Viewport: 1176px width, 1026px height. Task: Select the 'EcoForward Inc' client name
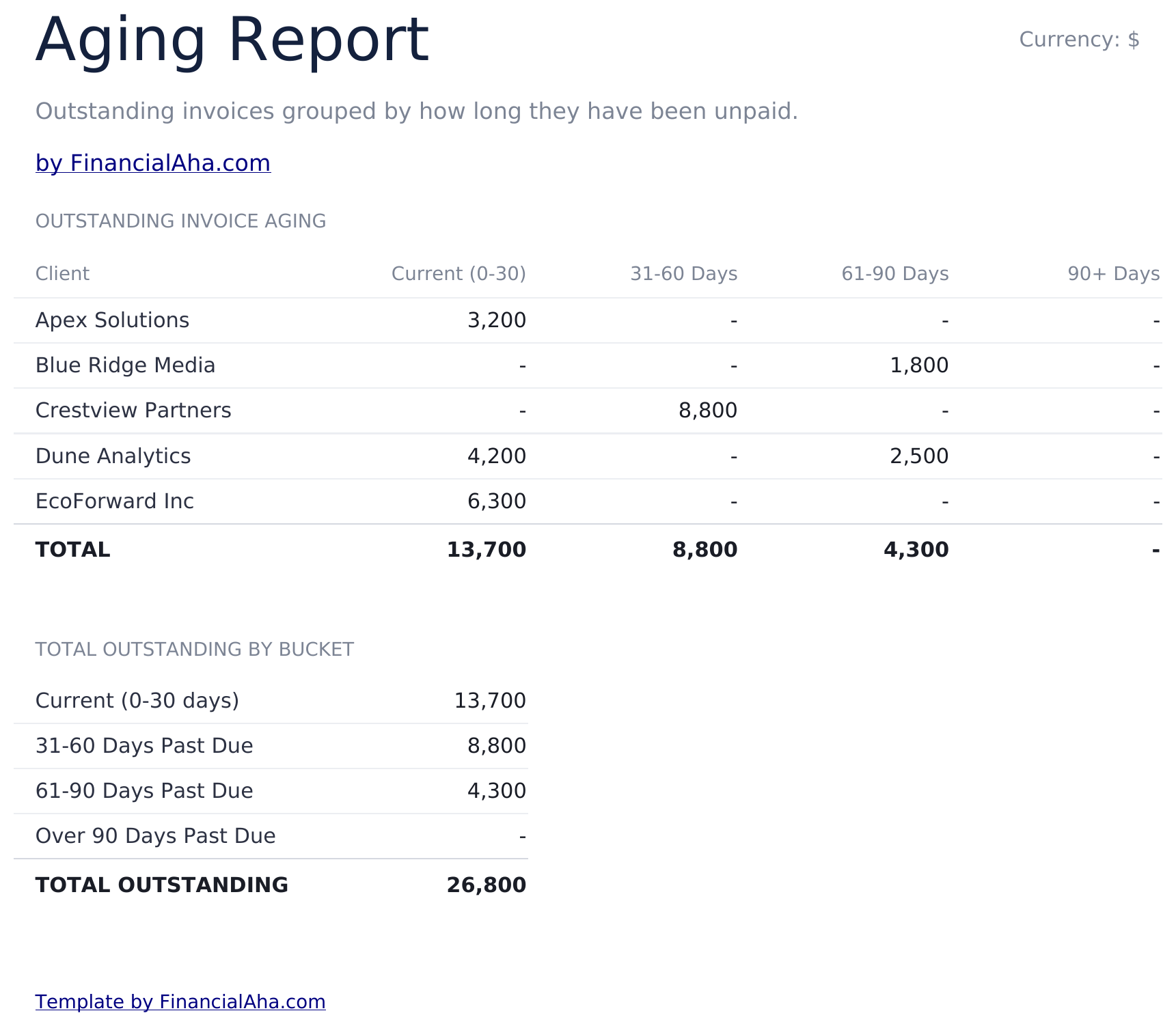coord(115,501)
